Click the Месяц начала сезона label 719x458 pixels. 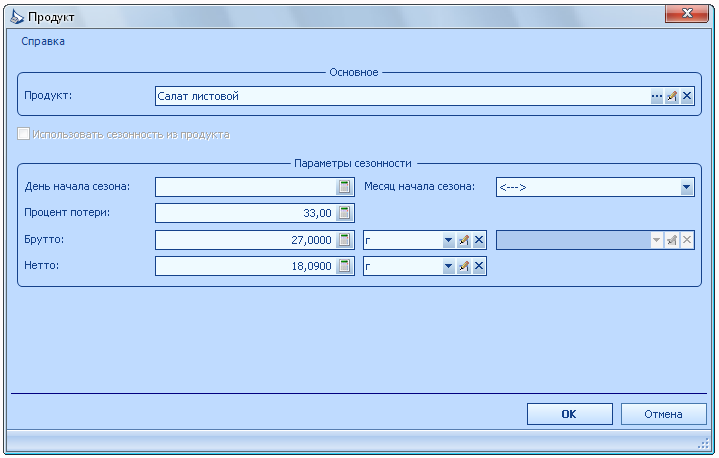[420, 186]
